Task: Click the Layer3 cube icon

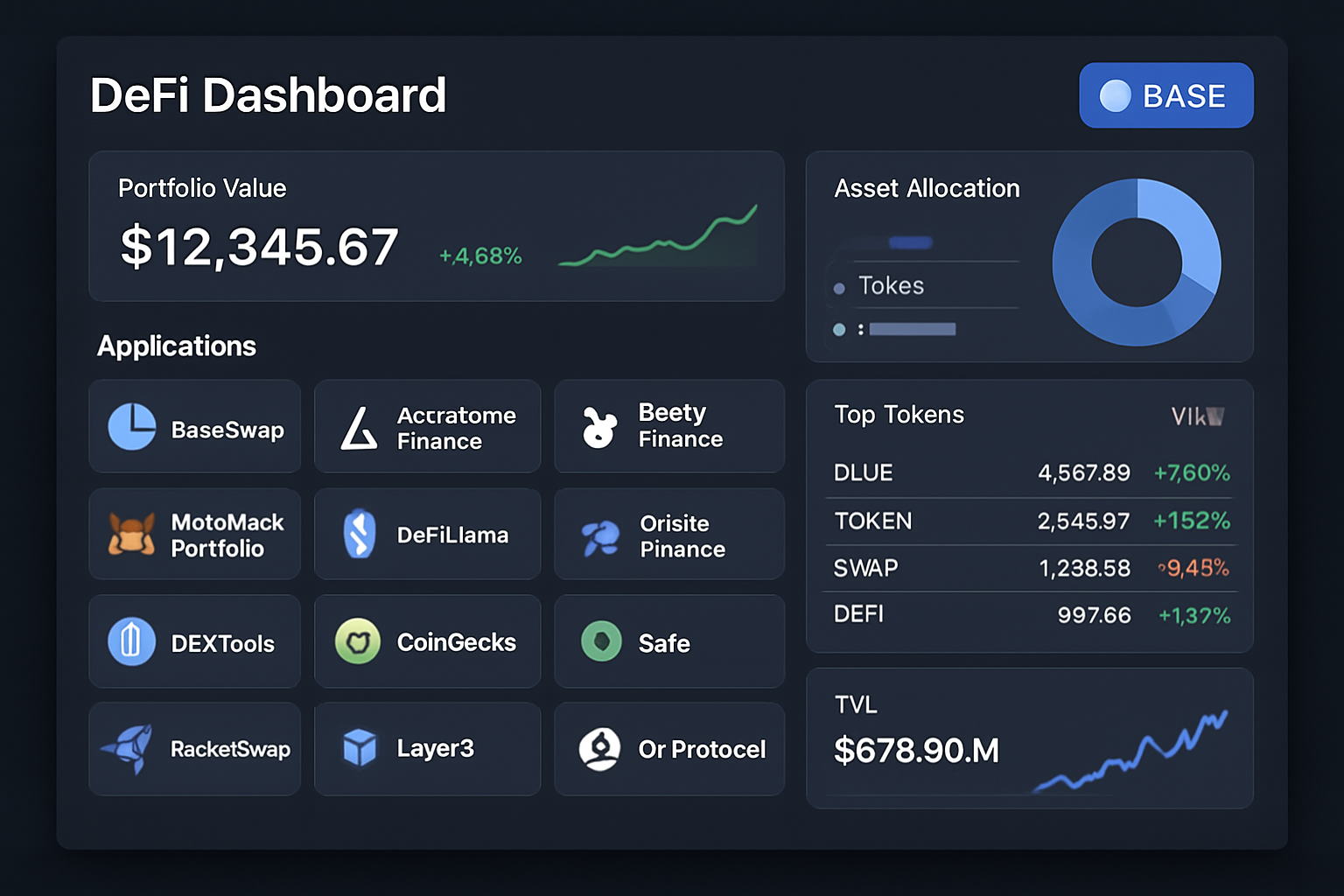Action: 359,748
